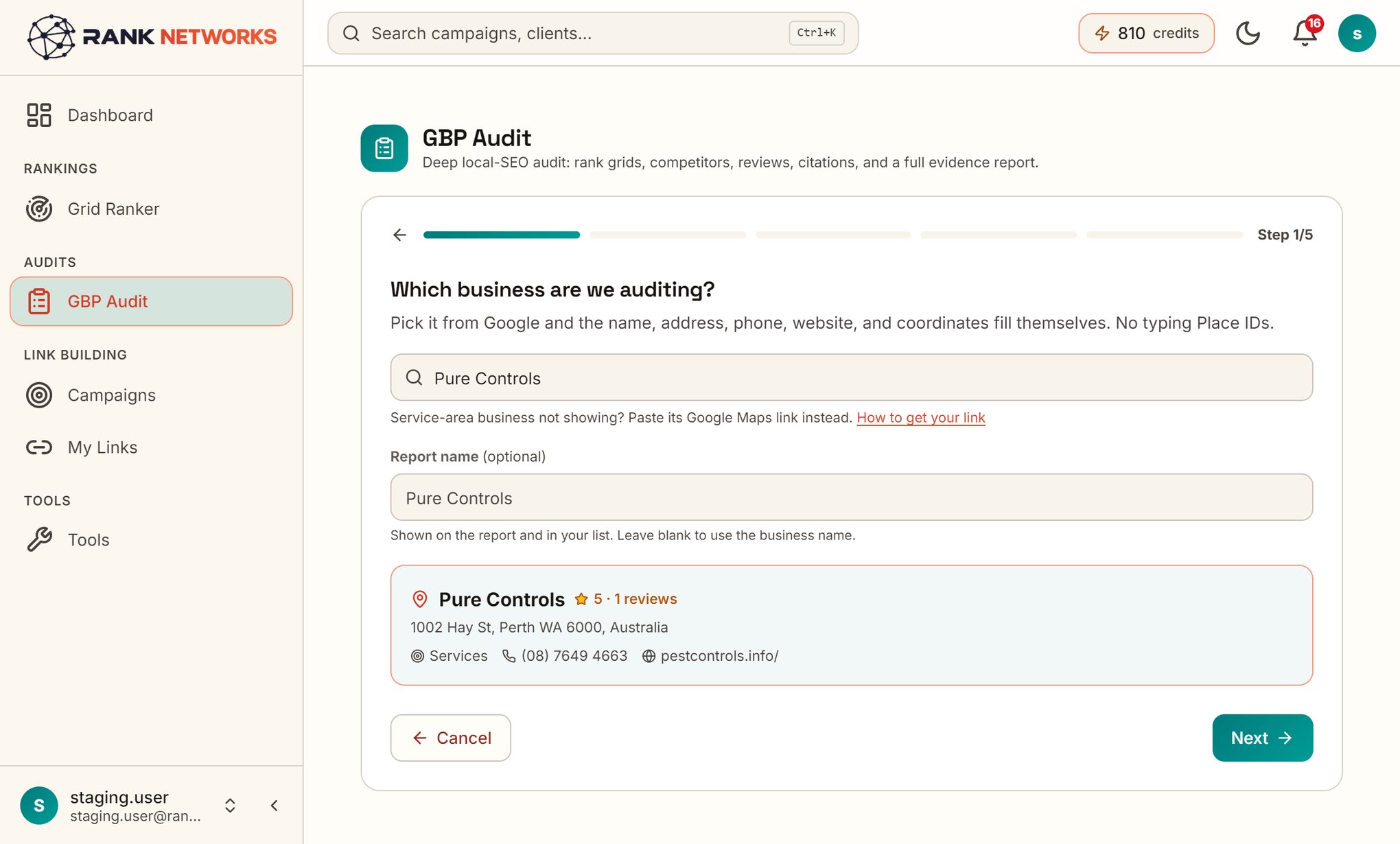Open the How to get your link link
The width and height of the screenshot is (1400, 844).
point(920,417)
